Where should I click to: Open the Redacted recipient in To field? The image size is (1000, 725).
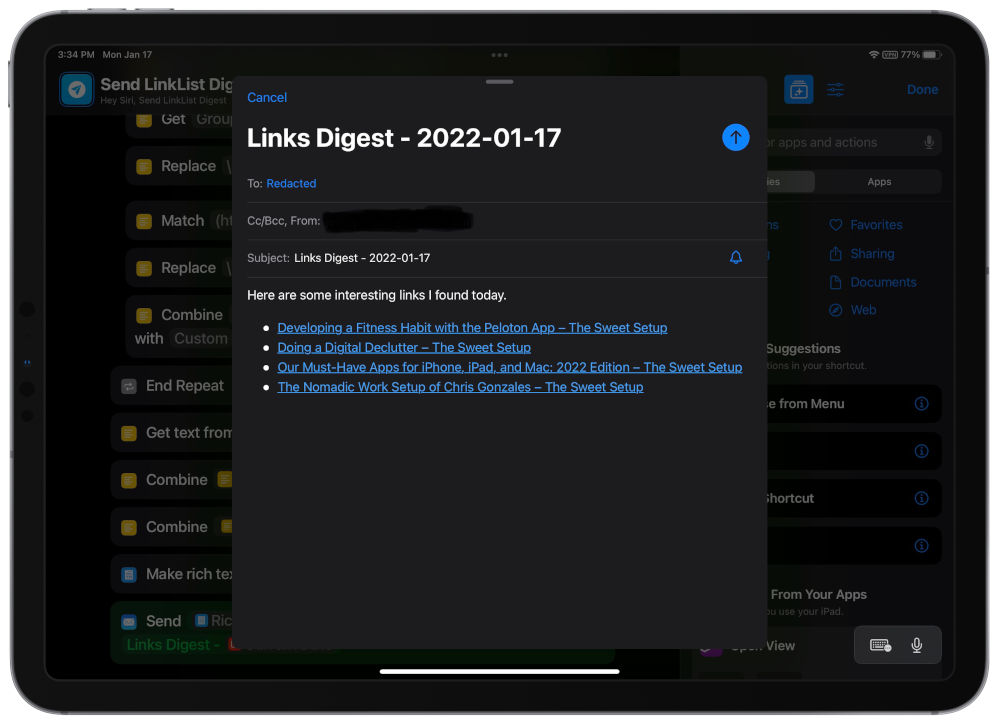click(x=291, y=184)
